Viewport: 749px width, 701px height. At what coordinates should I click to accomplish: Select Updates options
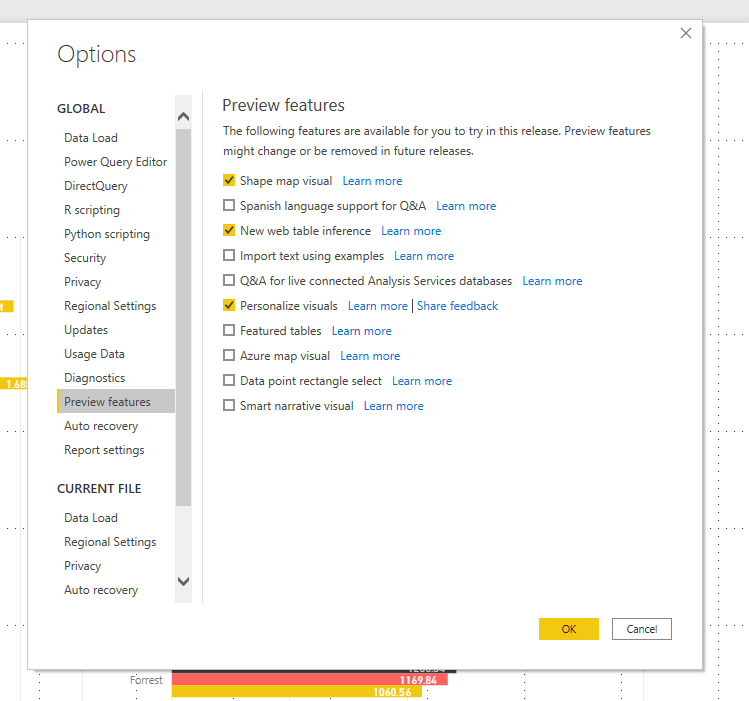tap(116, 330)
